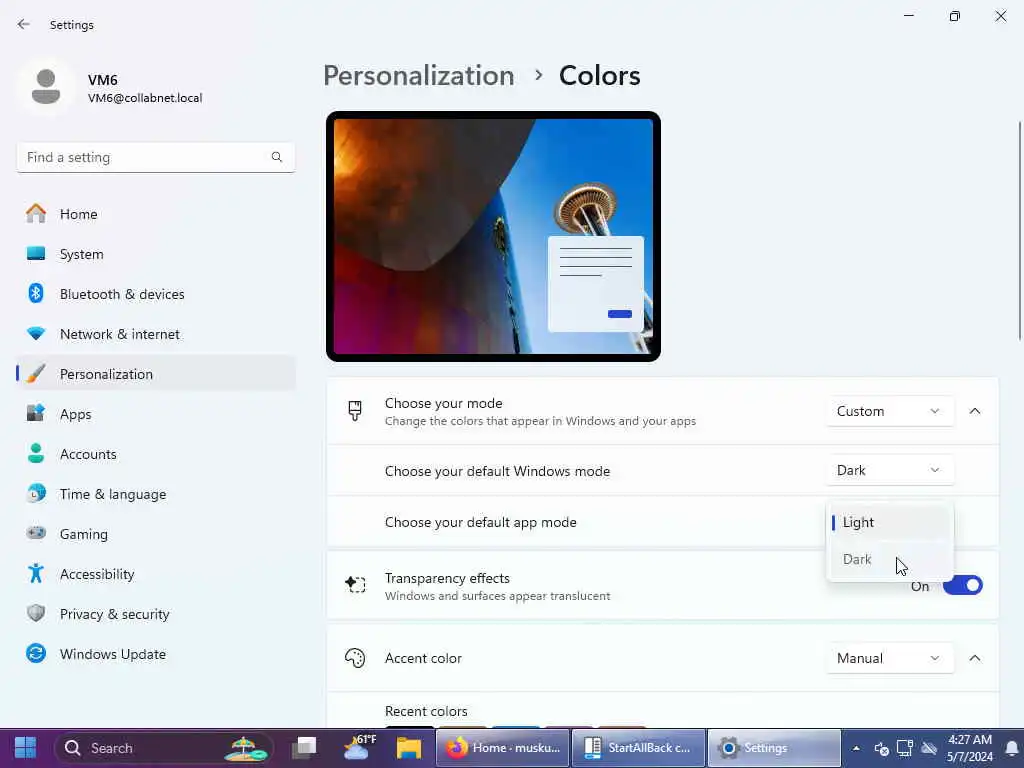Click the VM6 user avatar icon
Image resolution: width=1024 pixels, height=768 pixels.
tap(46, 87)
